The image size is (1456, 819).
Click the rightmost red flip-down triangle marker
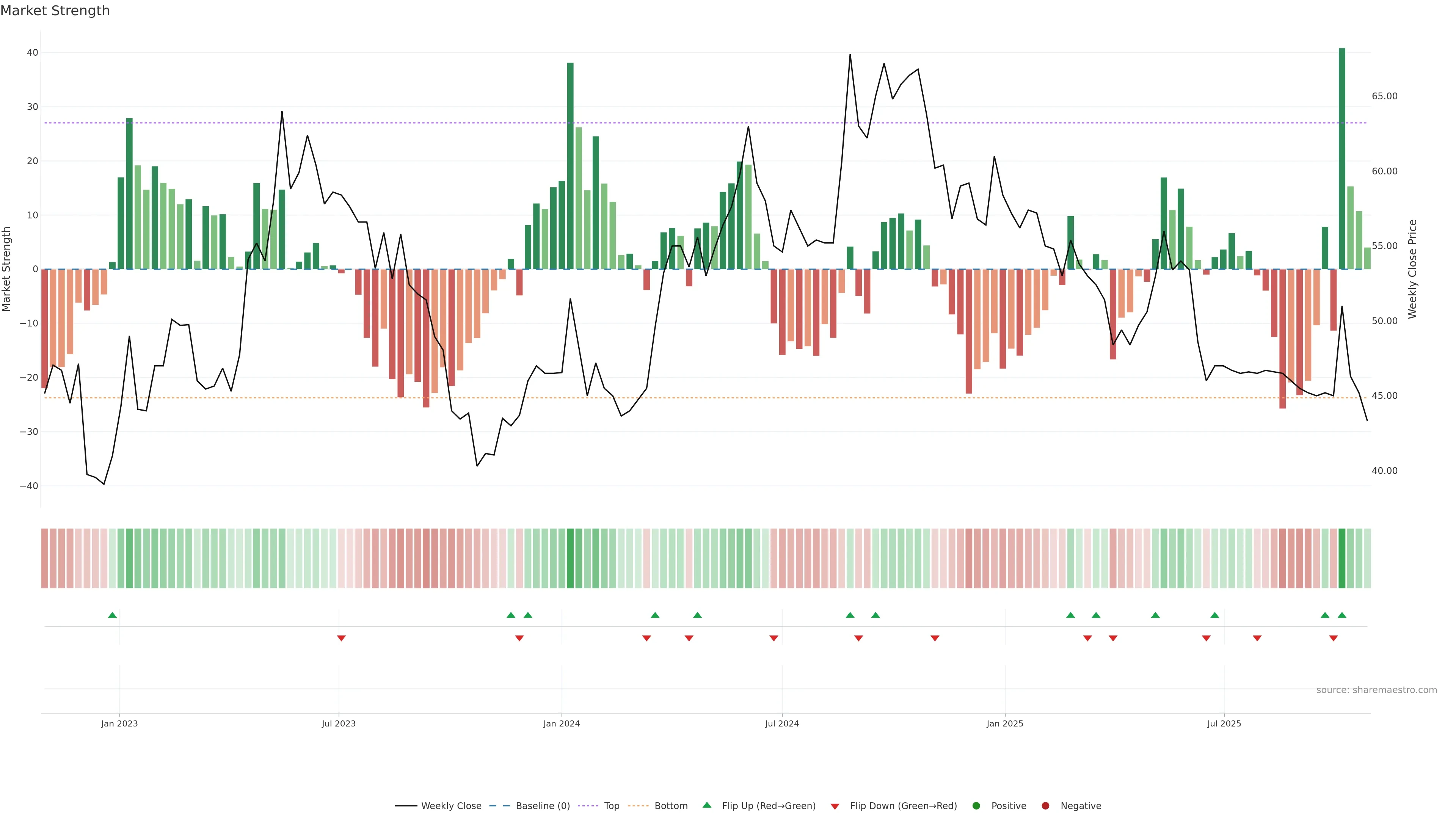(1334, 638)
